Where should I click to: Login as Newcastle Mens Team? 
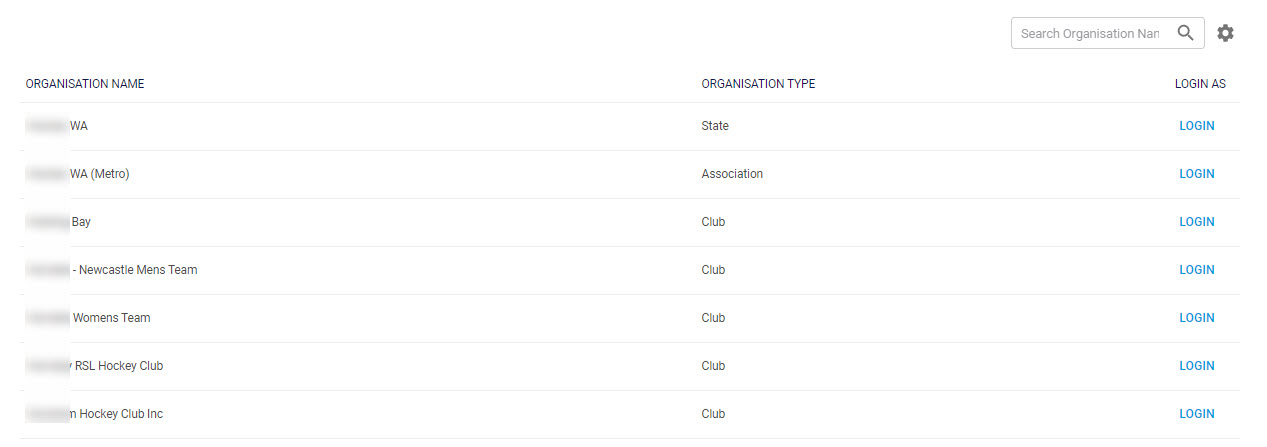(1196, 270)
